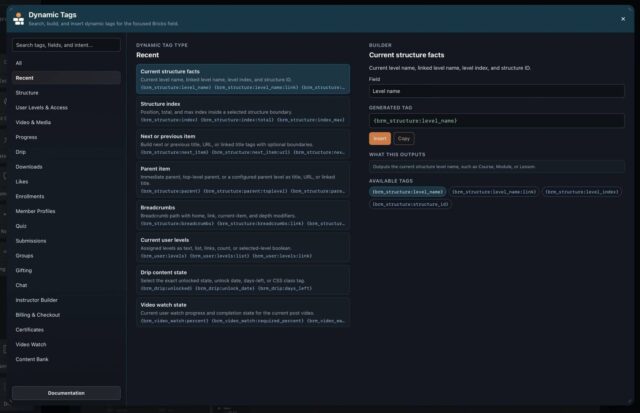Select the Structure index card
Viewport: 640px width, 413px height.
pos(243,111)
